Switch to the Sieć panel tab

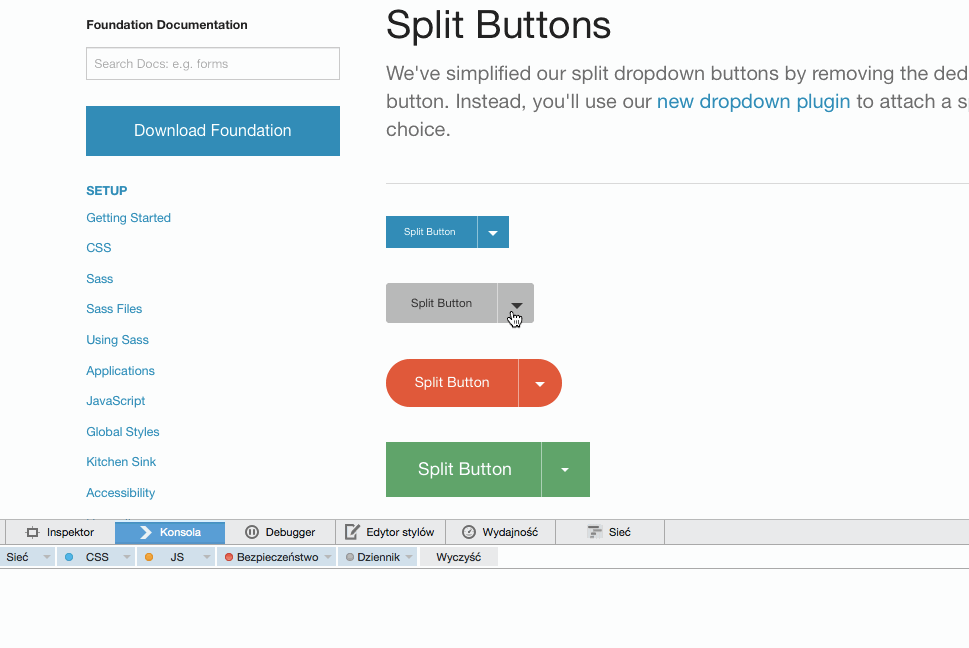(x=609, y=531)
